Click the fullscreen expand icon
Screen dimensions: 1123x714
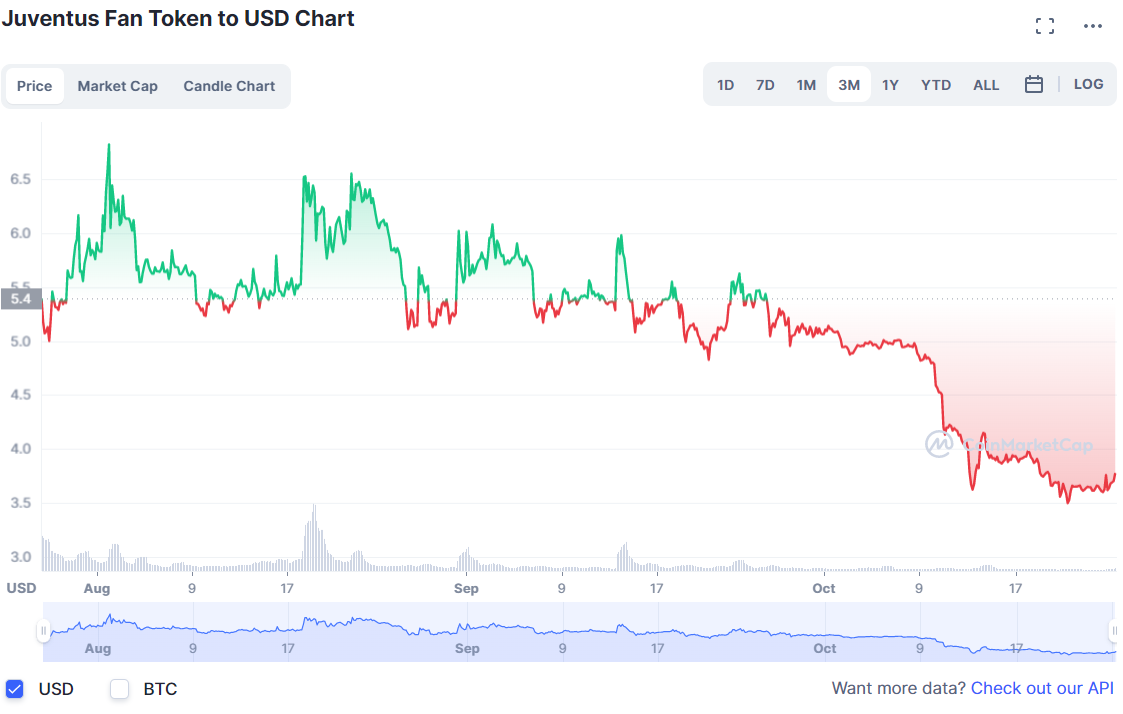click(1045, 26)
